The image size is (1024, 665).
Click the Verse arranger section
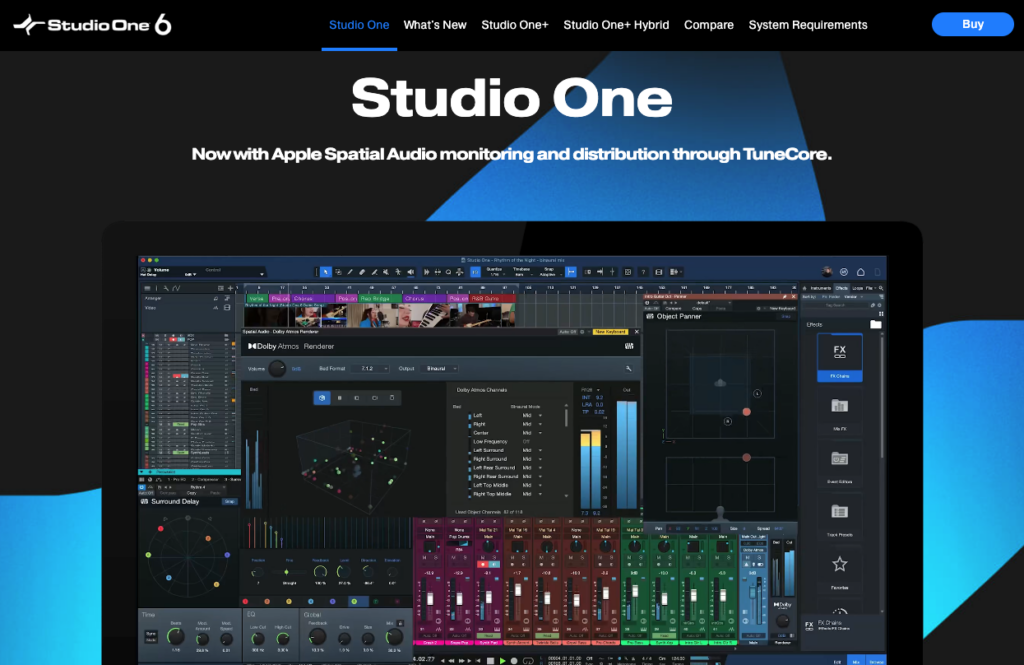pos(257,299)
